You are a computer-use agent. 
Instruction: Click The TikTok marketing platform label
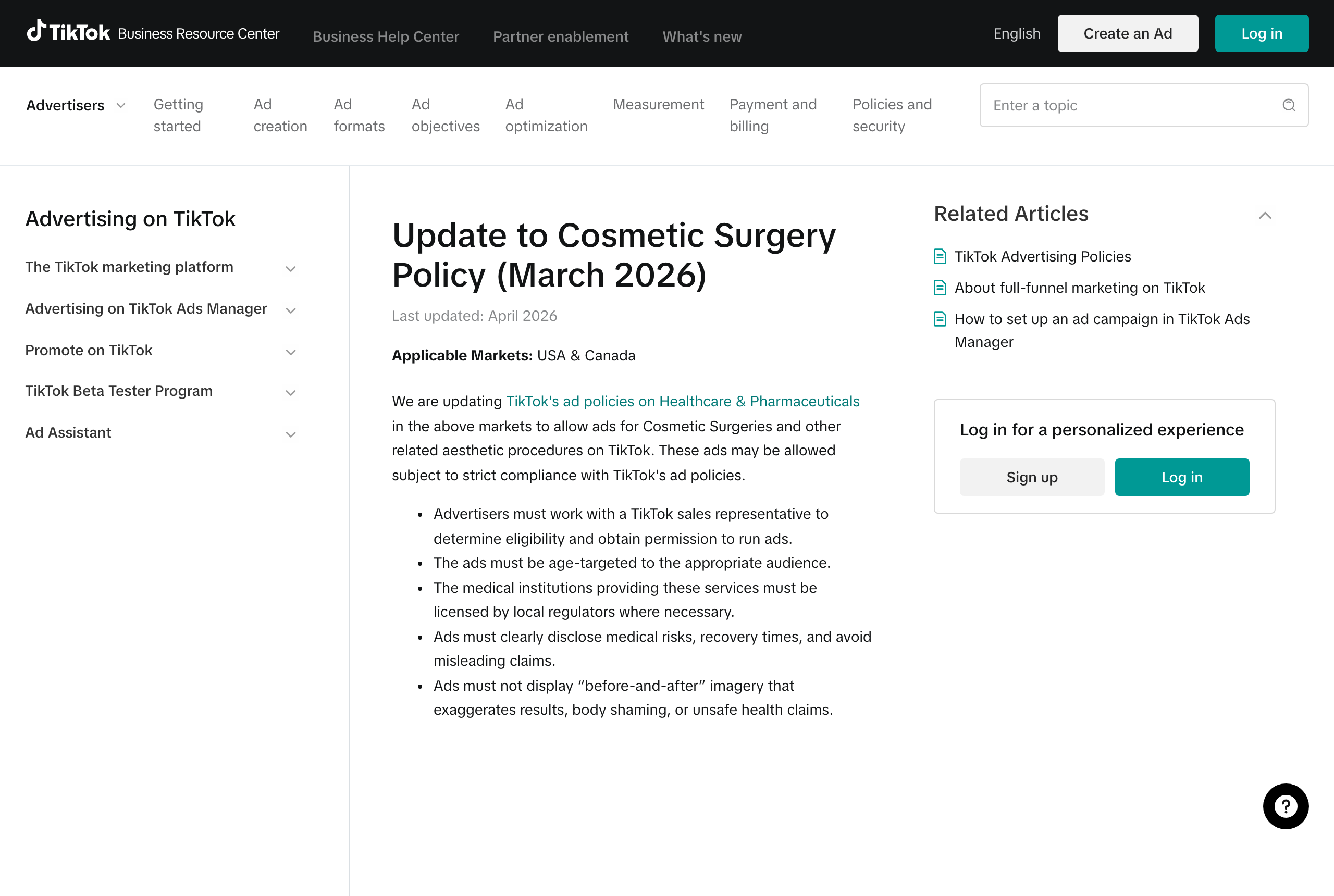click(129, 267)
